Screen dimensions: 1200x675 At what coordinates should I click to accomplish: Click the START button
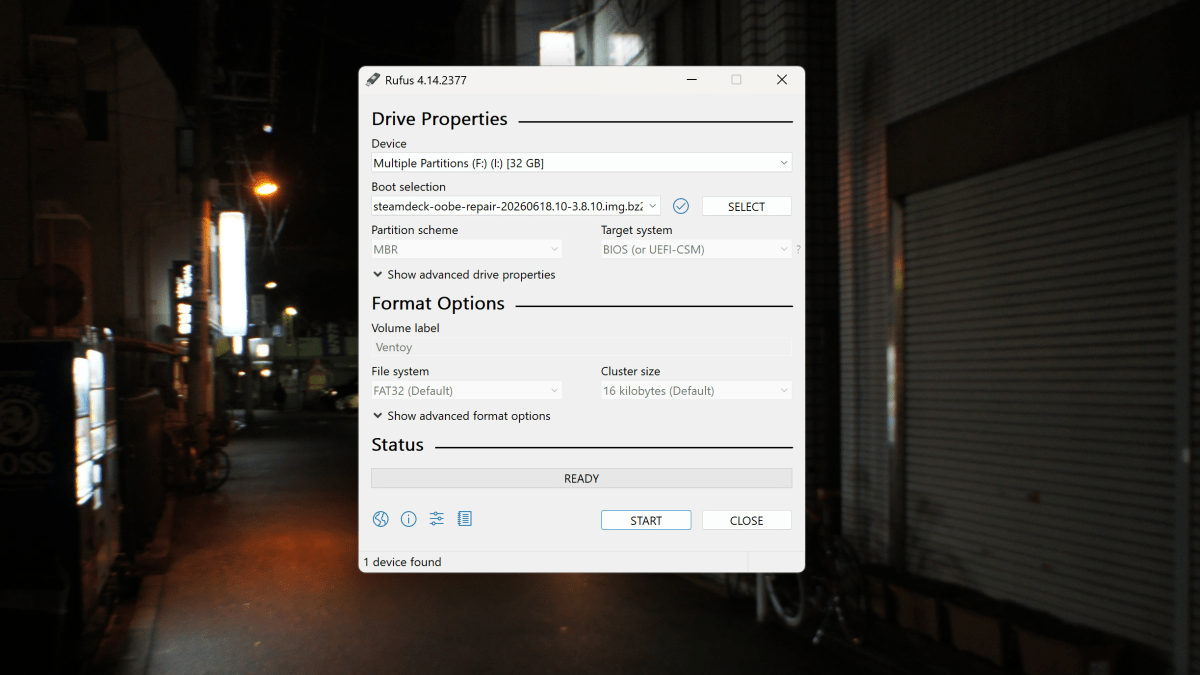click(x=646, y=520)
